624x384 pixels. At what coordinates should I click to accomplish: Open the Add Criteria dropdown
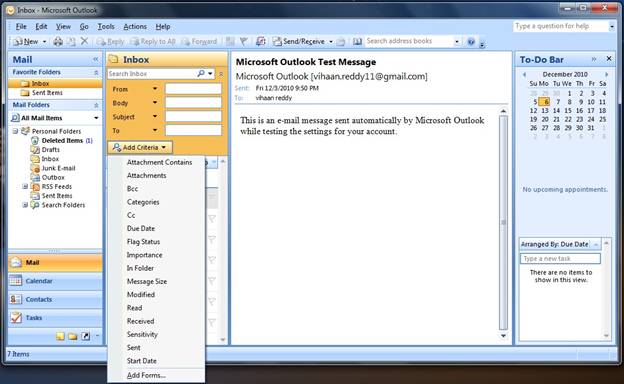tap(140, 147)
